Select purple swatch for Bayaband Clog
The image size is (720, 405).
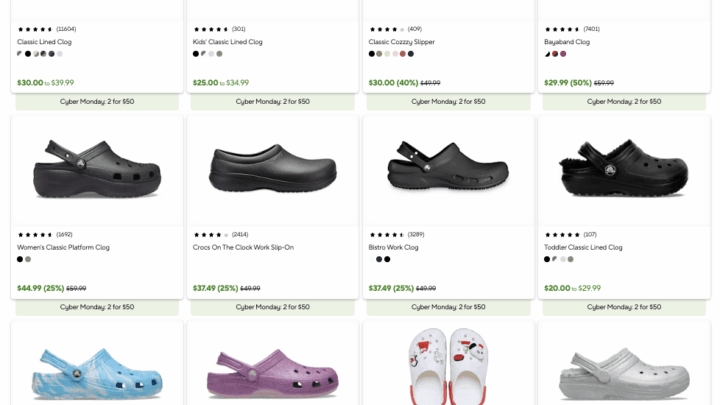tap(563, 54)
